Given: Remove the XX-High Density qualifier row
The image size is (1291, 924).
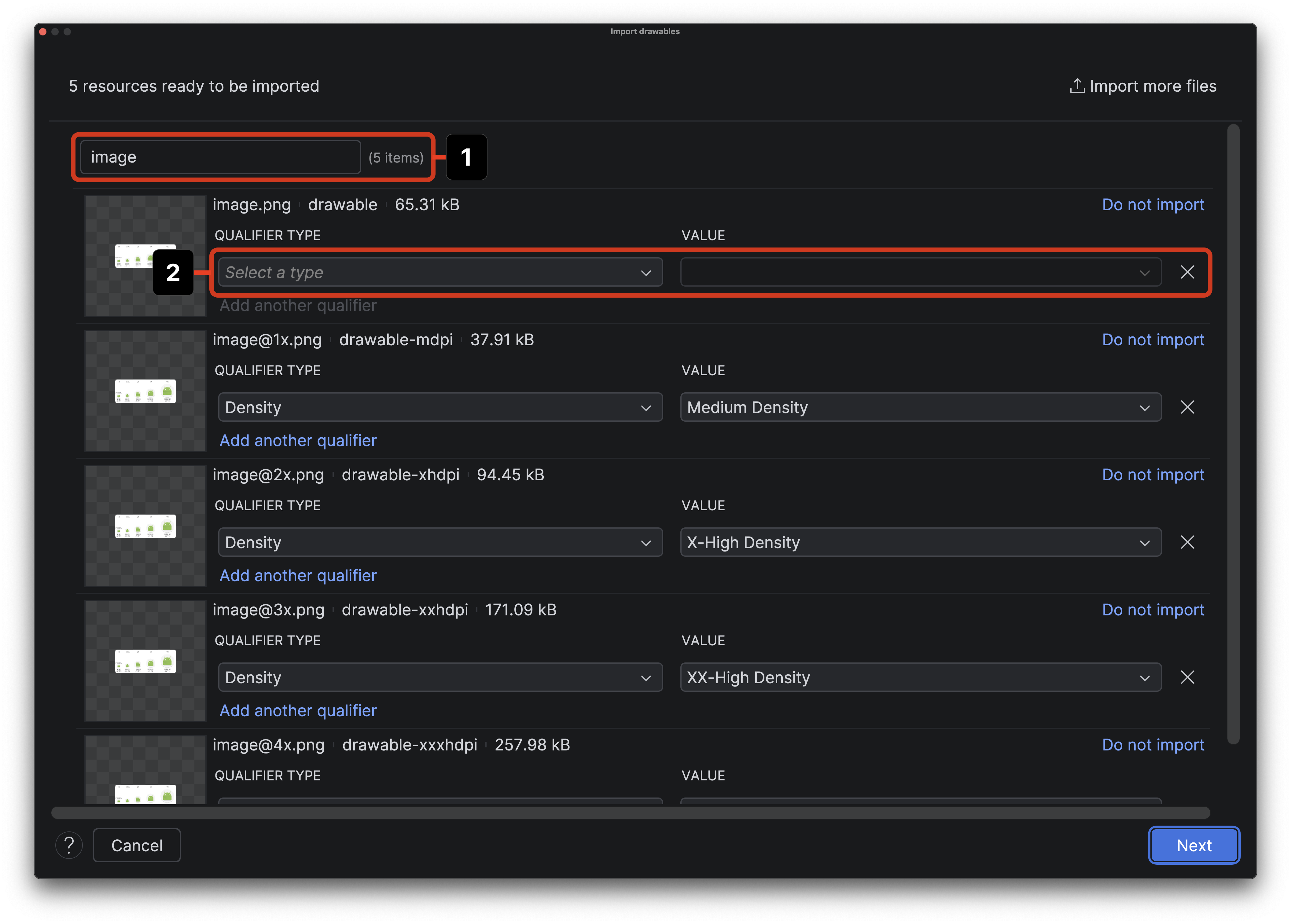Looking at the screenshot, I should (1187, 677).
